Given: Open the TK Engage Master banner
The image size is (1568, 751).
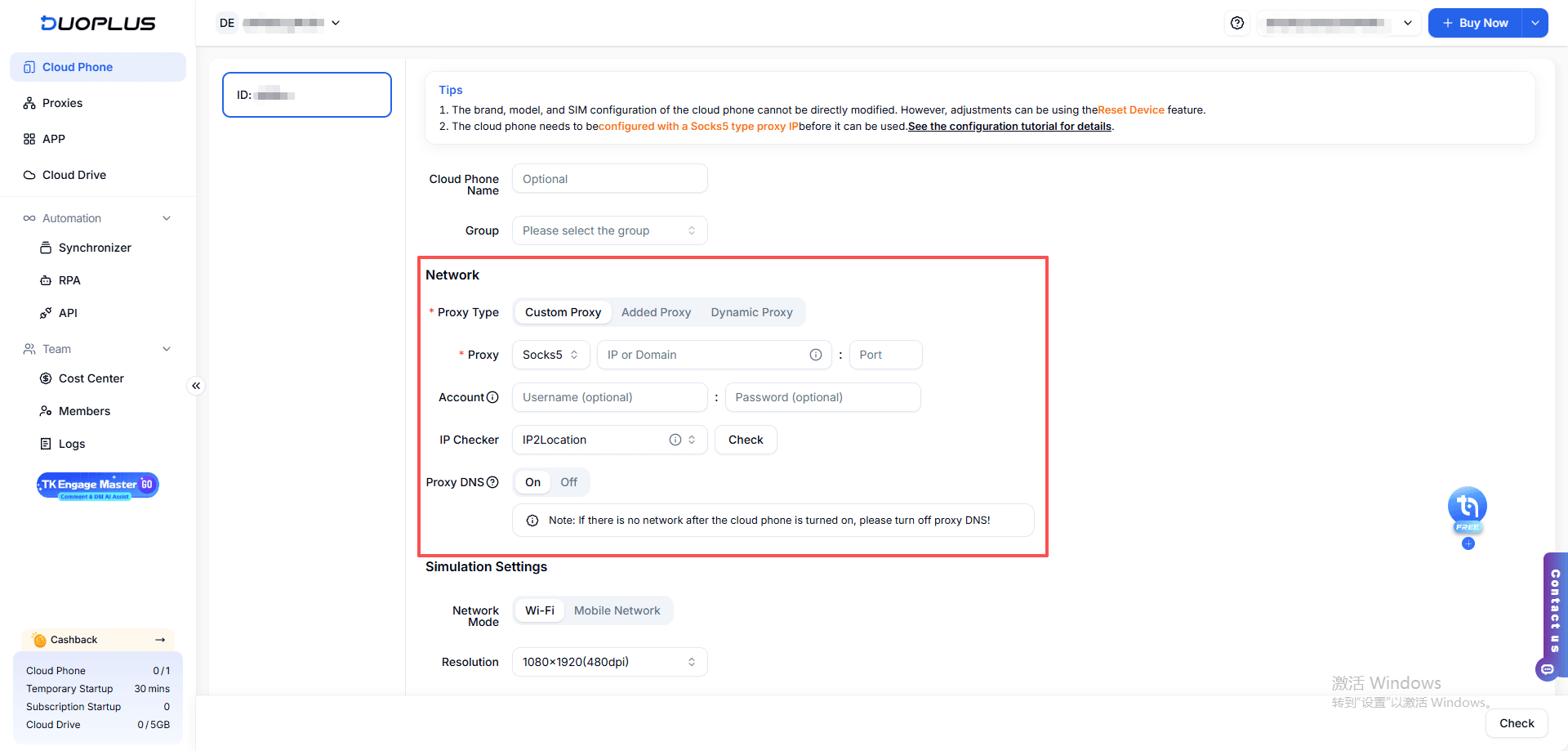Looking at the screenshot, I should click(97, 485).
